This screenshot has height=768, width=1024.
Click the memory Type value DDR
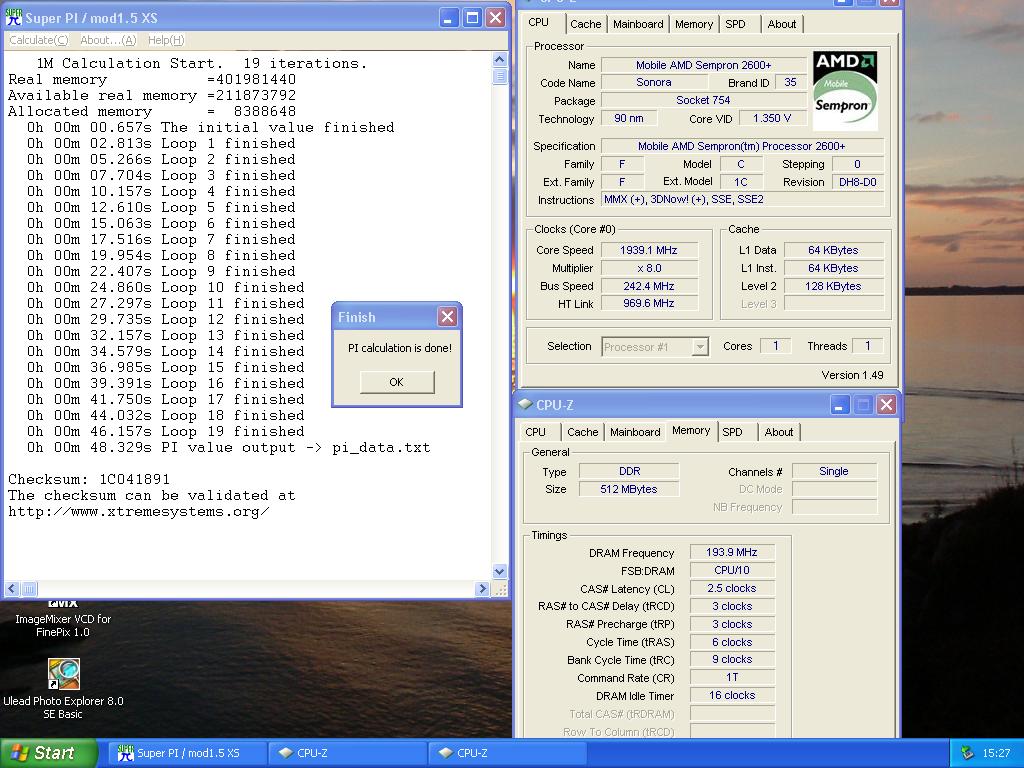[630, 471]
